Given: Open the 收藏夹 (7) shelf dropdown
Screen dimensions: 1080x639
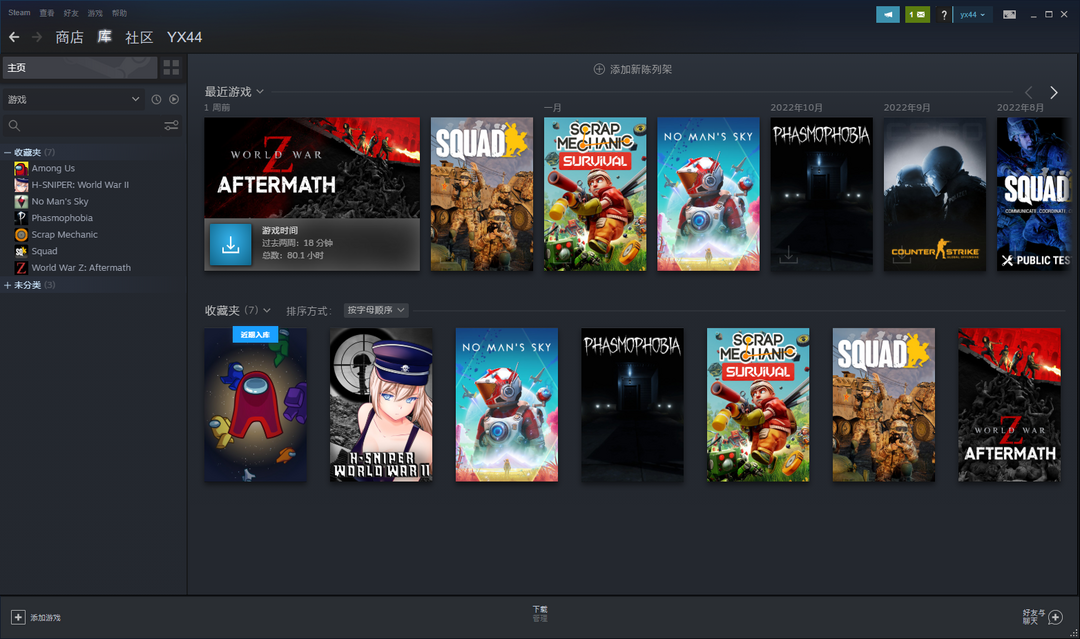Looking at the screenshot, I should (x=267, y=311).
